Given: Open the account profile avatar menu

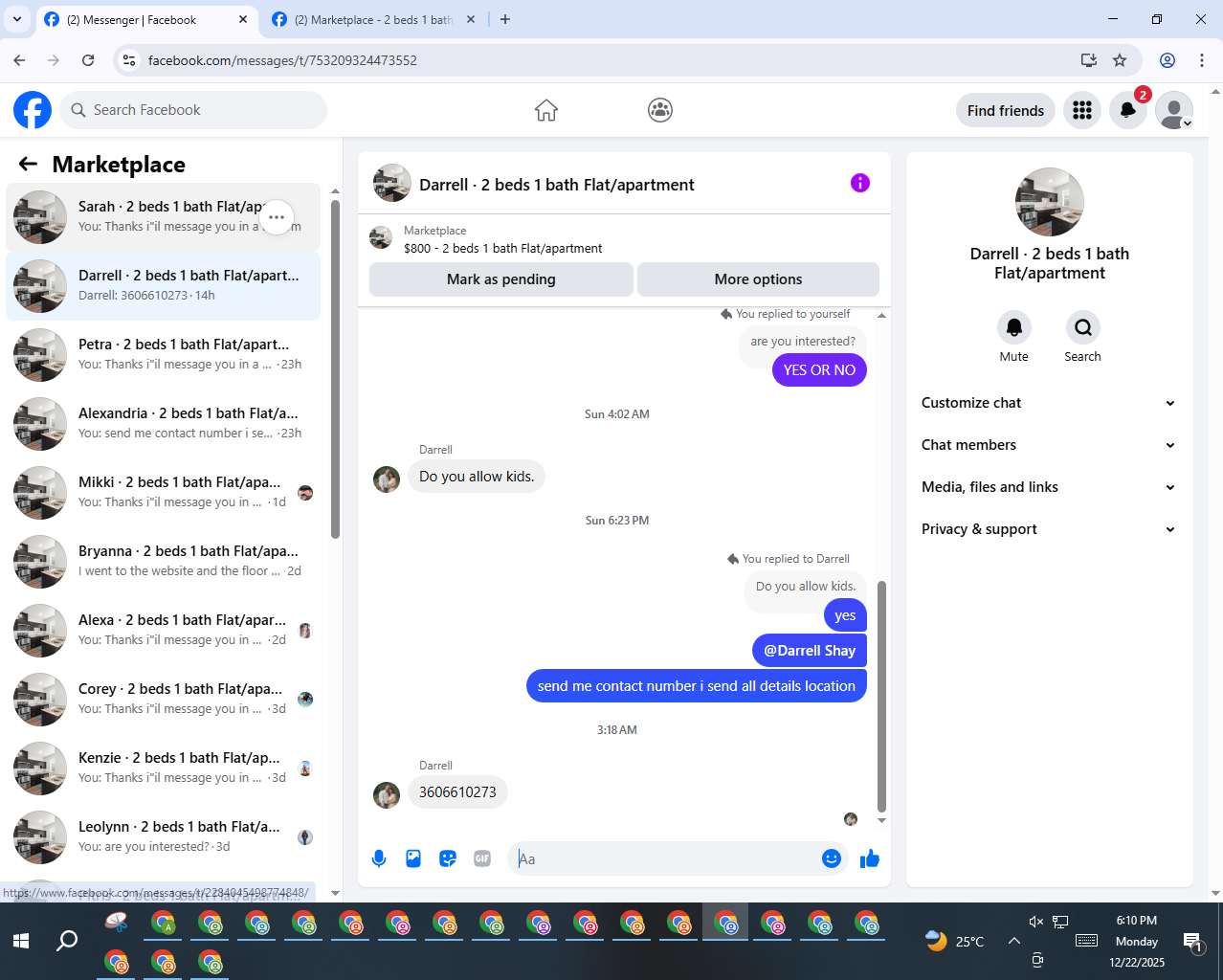Looking at the screenshot, I should tap(1174, 110).
